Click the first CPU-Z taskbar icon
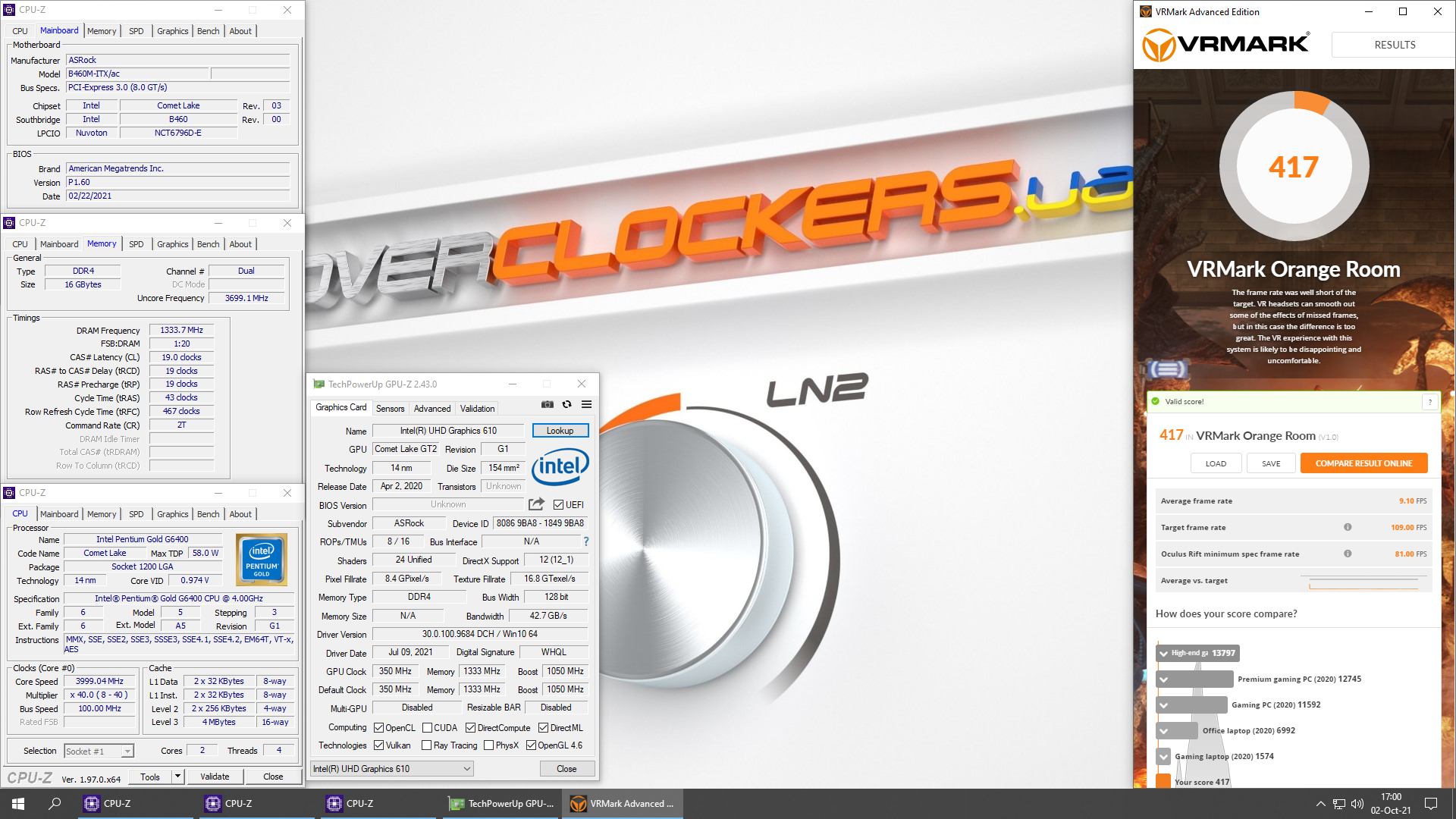Viewport: 1456px width, 819px height. tap(137, 804)
